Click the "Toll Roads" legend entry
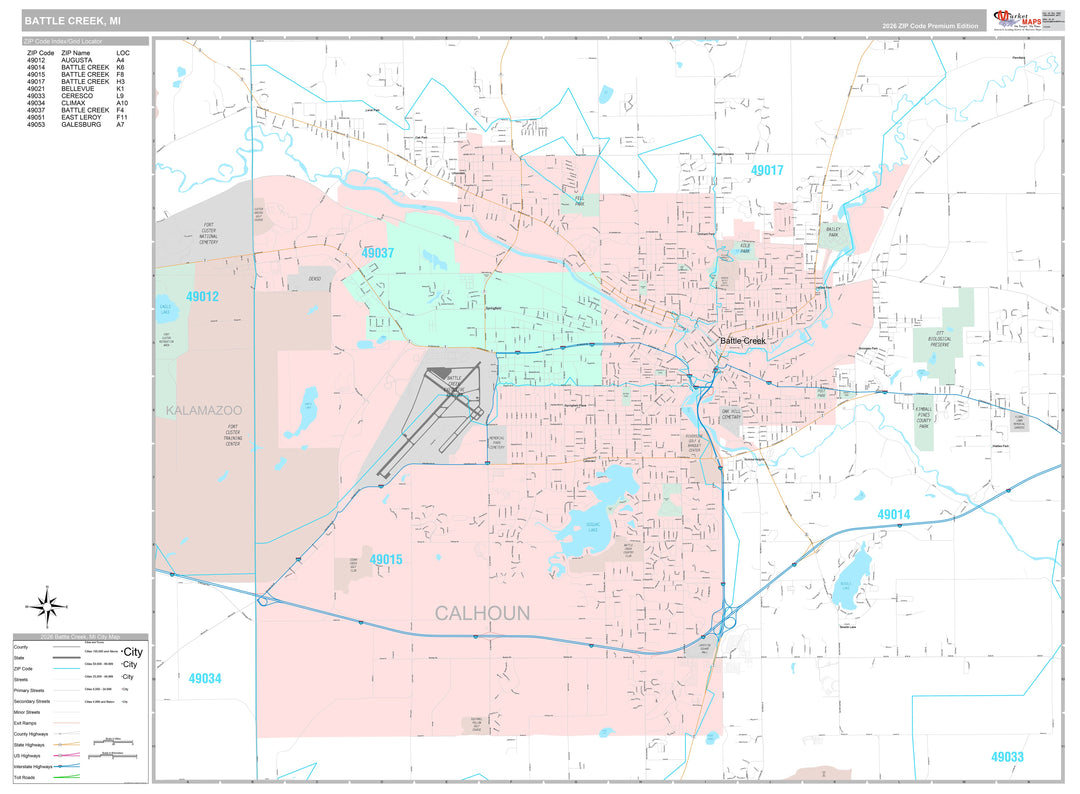 tap(24, 777)
